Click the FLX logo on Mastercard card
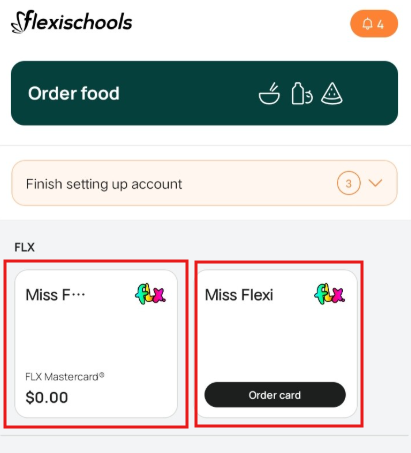 150,294
